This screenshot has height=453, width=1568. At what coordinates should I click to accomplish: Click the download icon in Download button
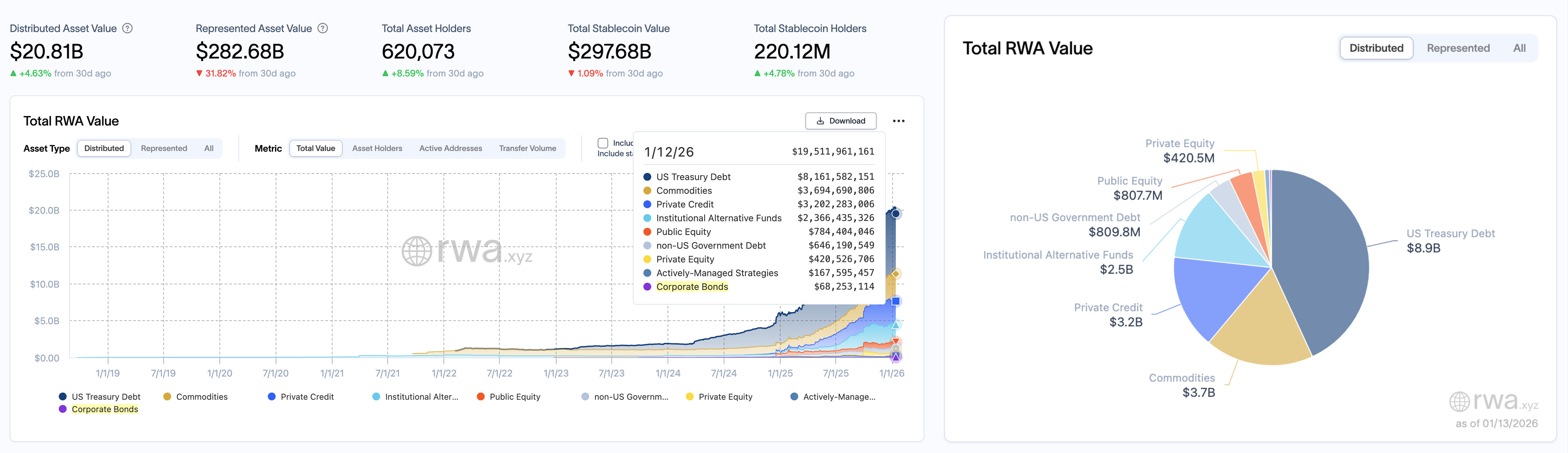coord(820,121)
